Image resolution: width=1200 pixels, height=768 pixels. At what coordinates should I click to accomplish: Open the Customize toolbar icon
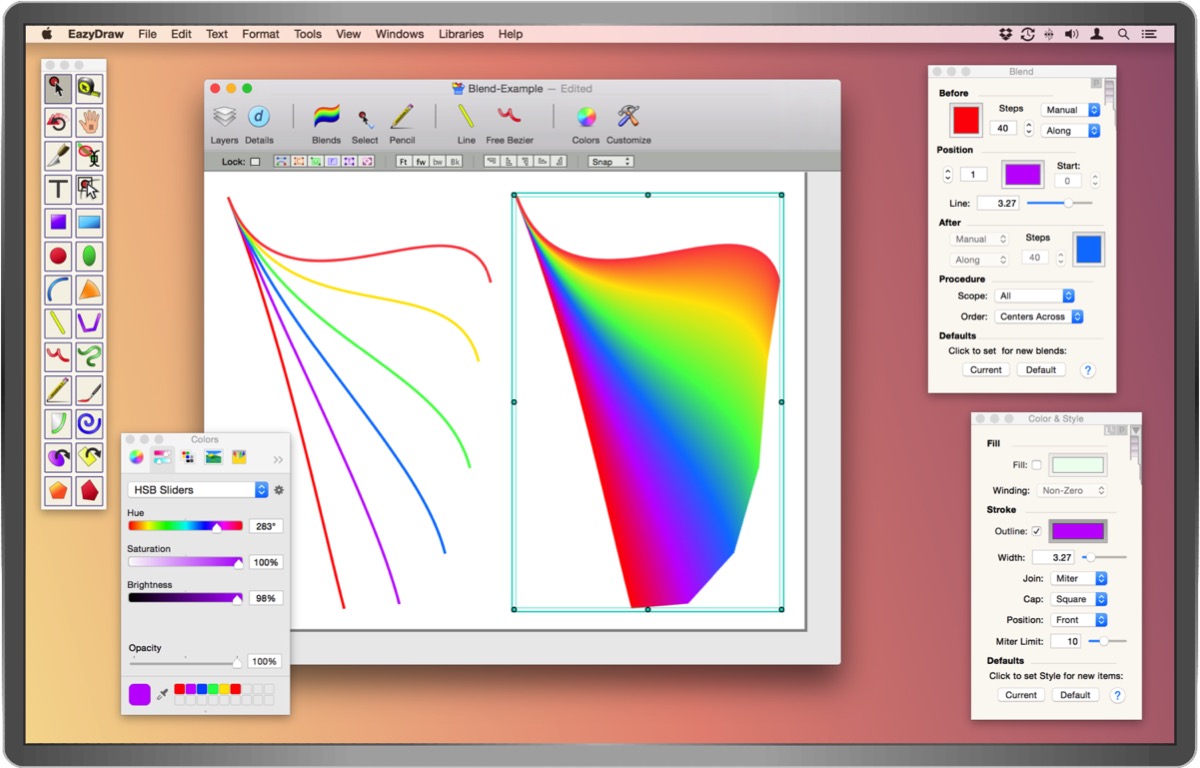[628, 118]
